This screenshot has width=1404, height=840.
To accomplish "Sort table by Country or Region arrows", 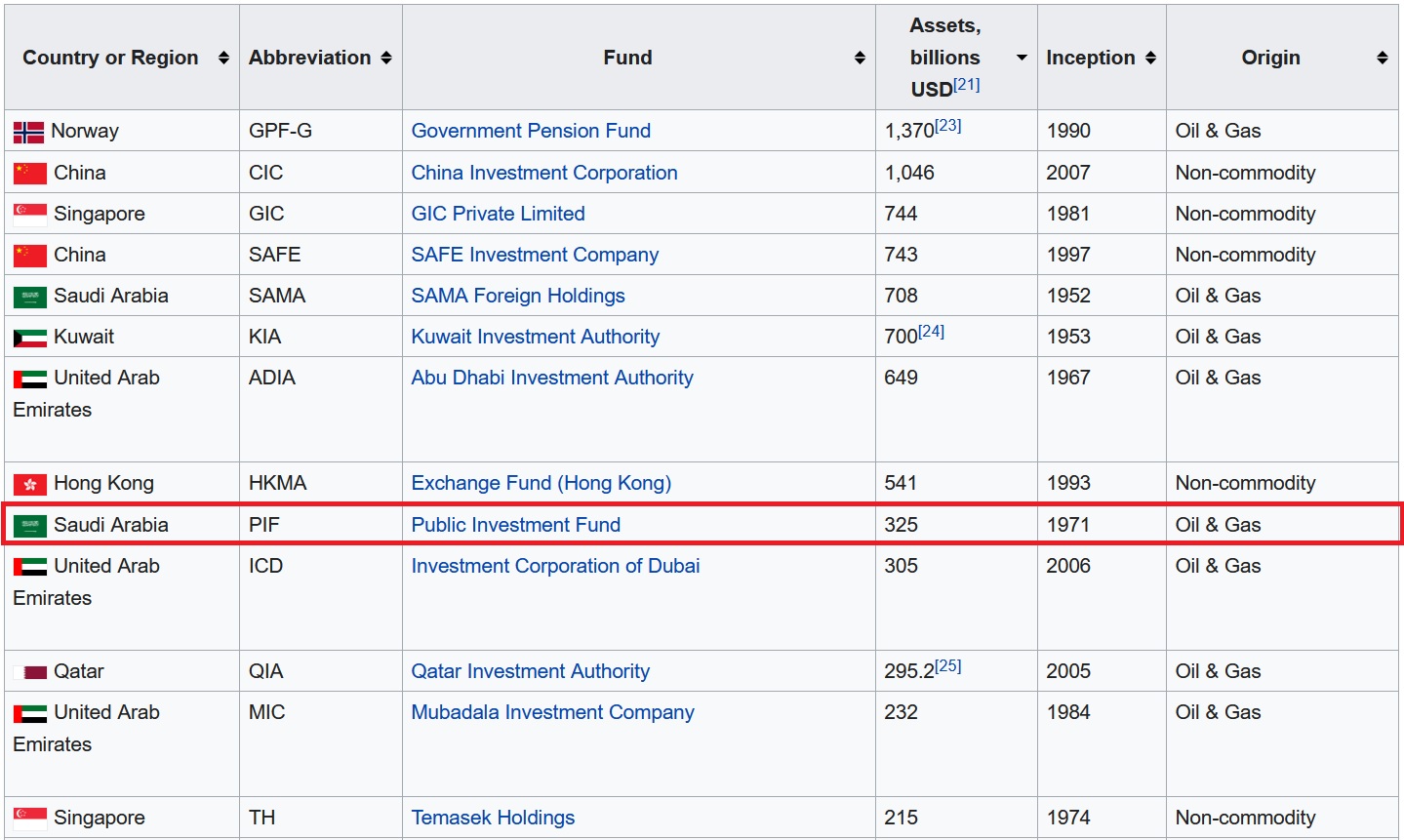I will [223, 58].
